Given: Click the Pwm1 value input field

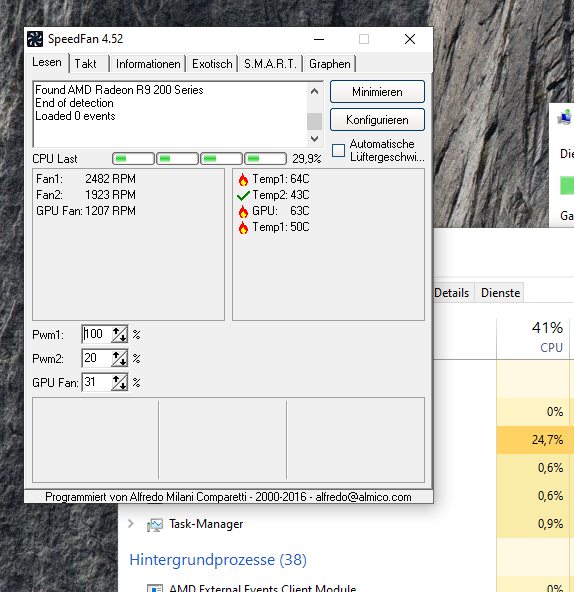Looking at the screenshot, I should point(97,335).
